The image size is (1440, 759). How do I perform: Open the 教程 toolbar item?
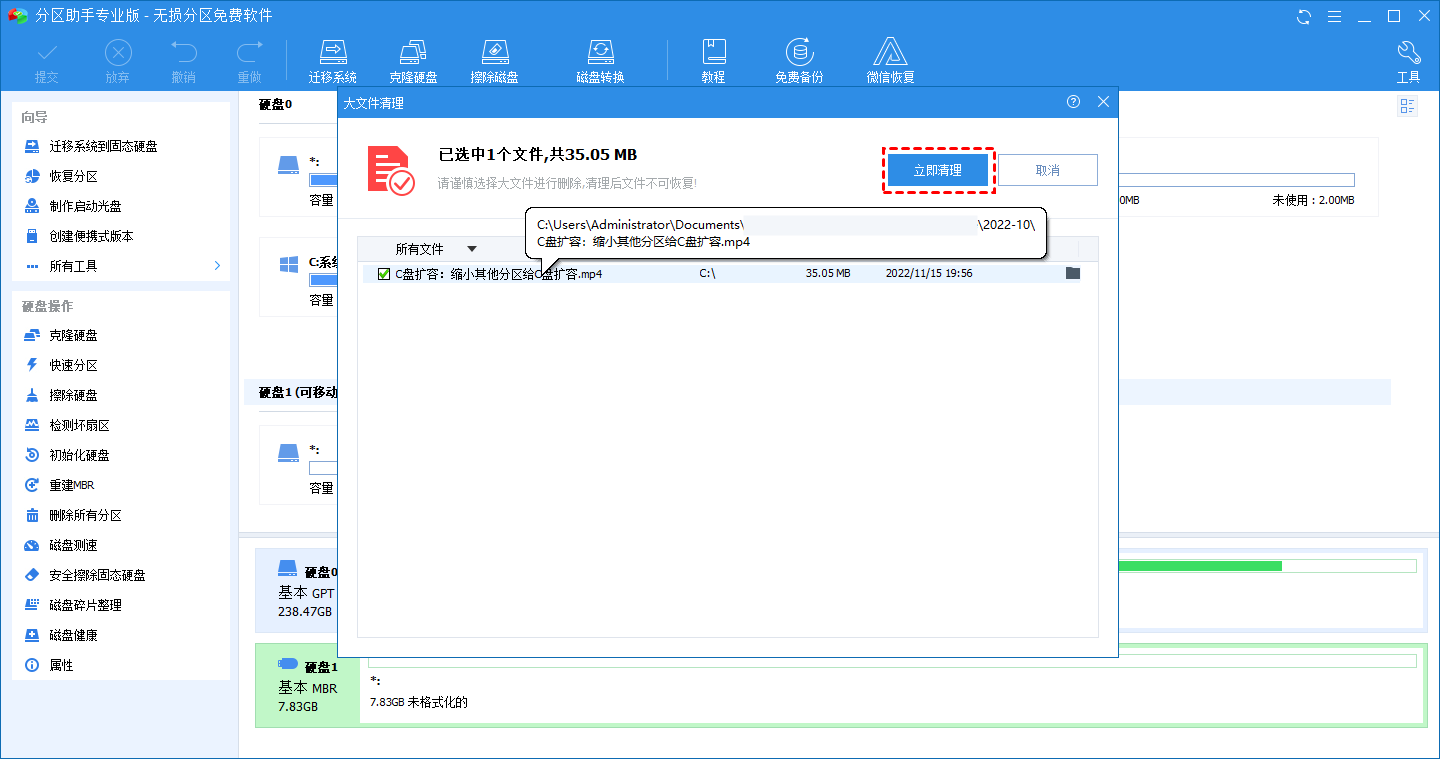point(713,61)
